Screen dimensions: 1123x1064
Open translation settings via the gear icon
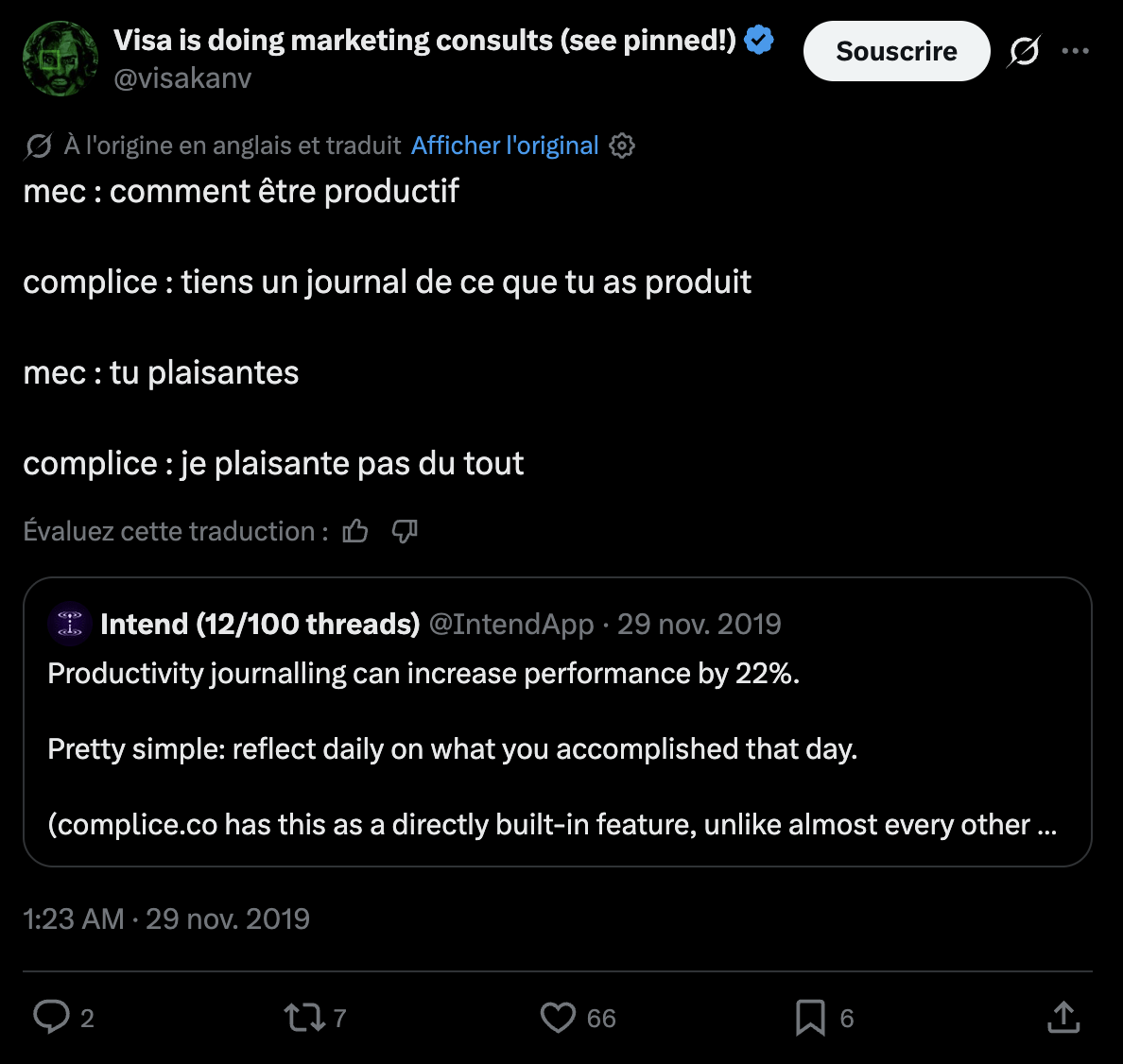[x=623, y=146]
